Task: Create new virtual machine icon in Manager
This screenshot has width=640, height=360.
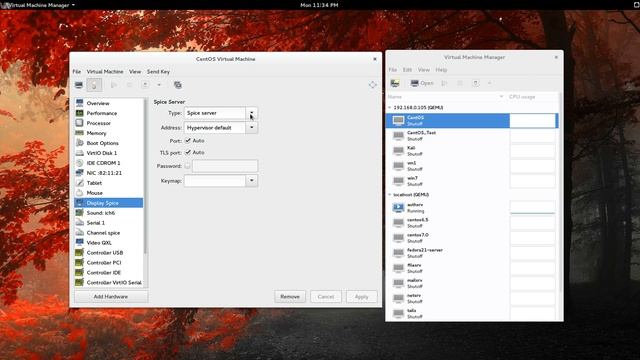Action: 395,83
